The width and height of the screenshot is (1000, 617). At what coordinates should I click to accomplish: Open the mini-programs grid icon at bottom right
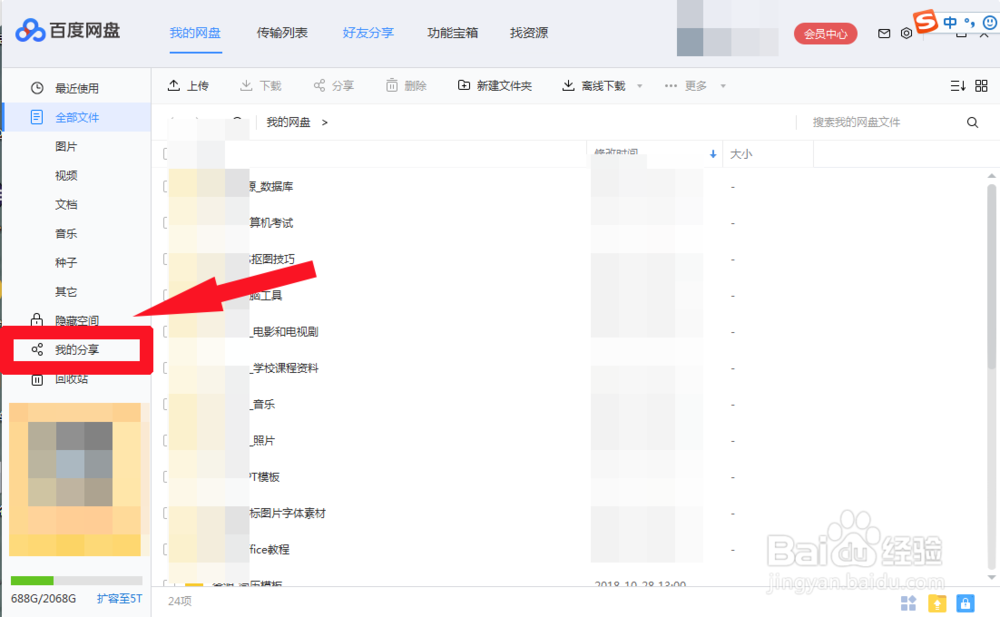[908, 603]
